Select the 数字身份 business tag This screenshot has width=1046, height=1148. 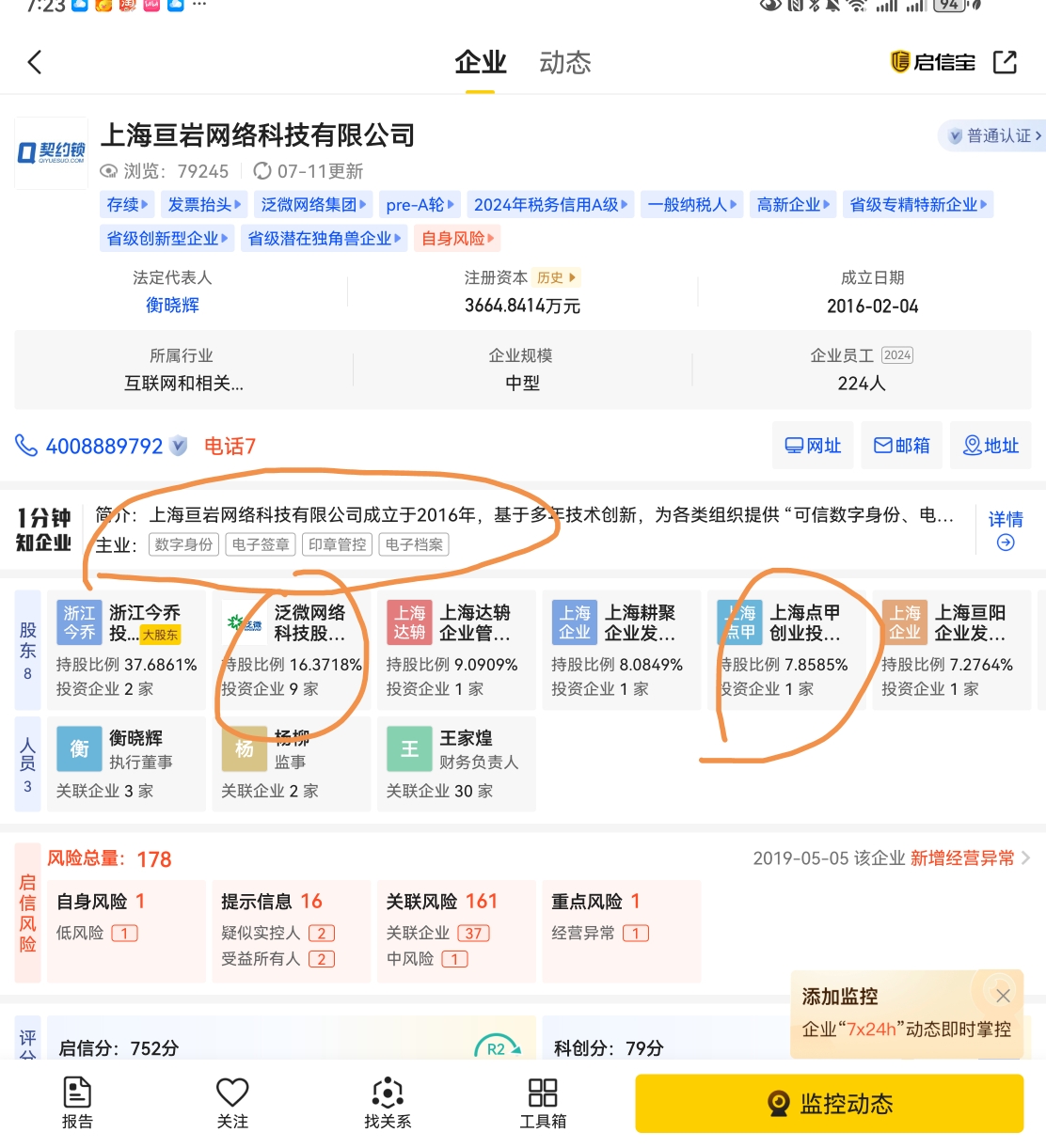pyautogui.click(x=183, y=544)
